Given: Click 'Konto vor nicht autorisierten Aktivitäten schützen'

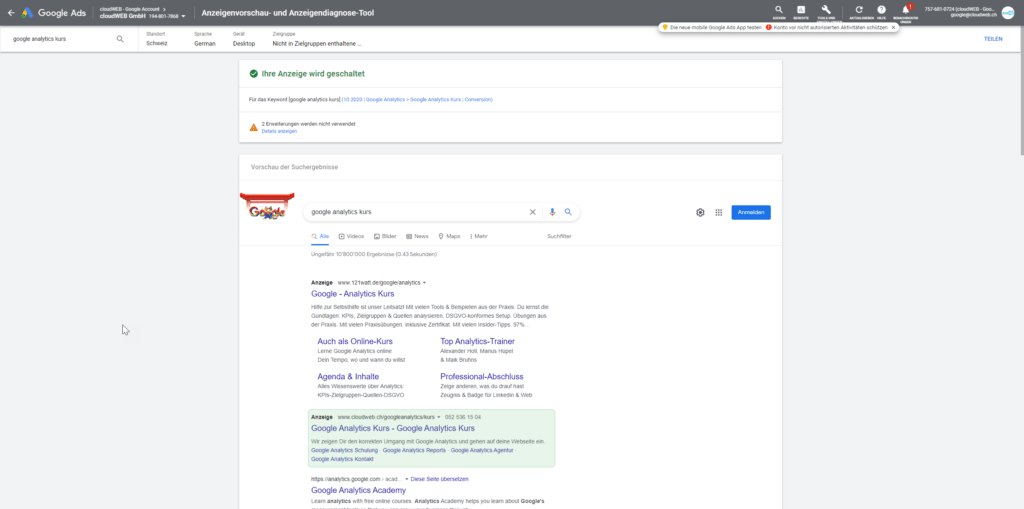Looking at the screenshot, I should pos(830,27).
